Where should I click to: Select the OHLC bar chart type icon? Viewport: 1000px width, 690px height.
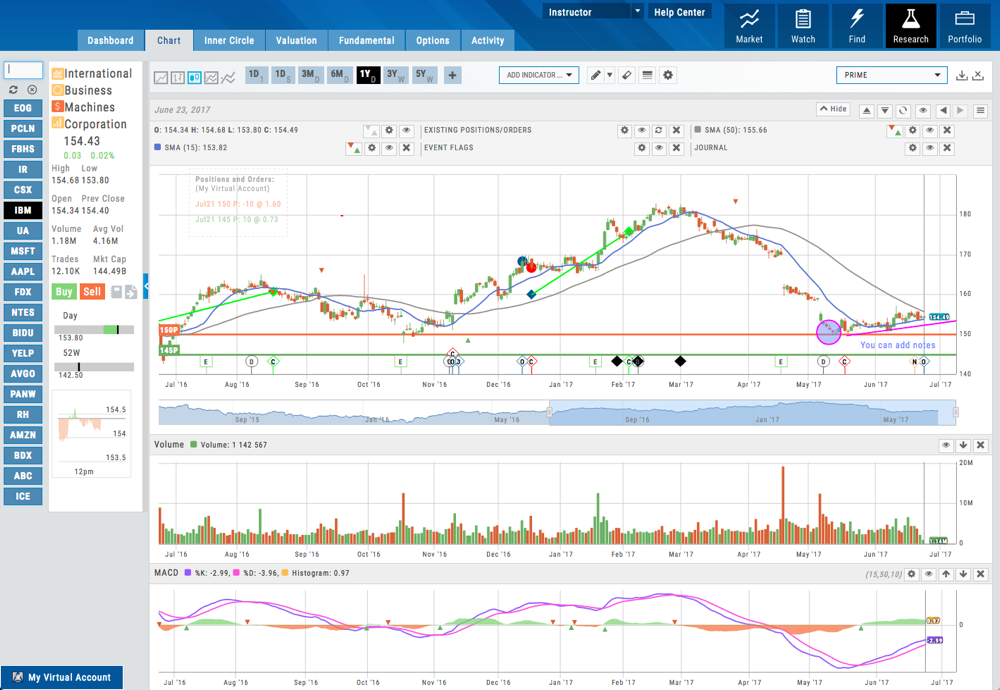tap(178, 78)
